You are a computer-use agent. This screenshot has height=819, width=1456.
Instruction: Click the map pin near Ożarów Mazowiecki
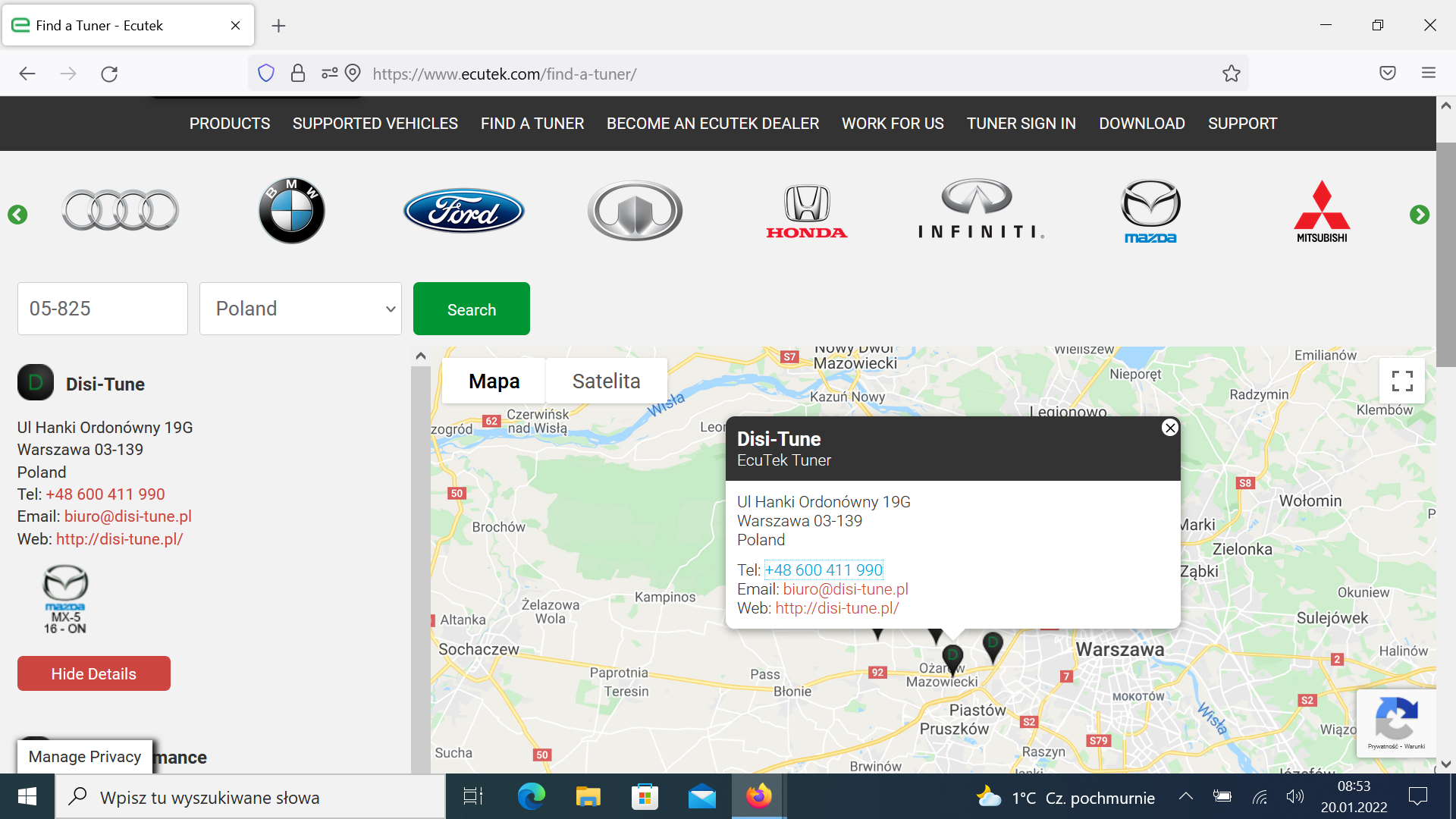click(952, 658)
